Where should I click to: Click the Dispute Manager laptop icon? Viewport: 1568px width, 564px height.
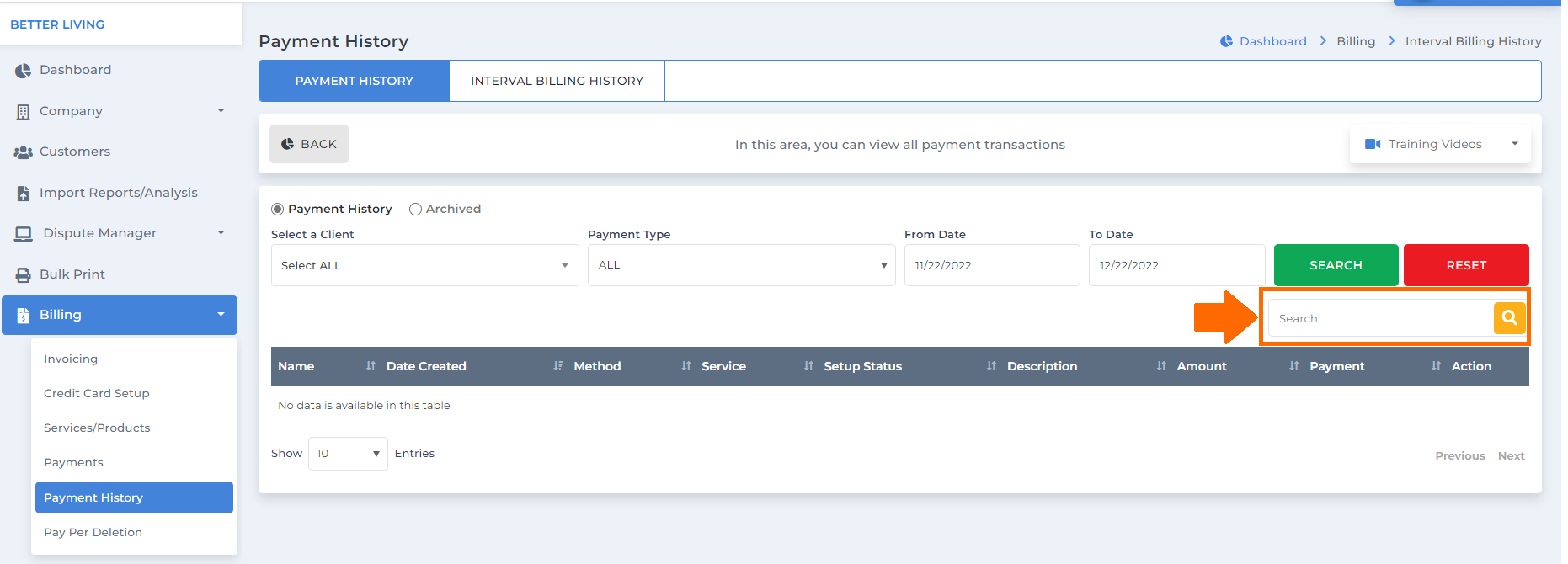[x=24, y=234]
